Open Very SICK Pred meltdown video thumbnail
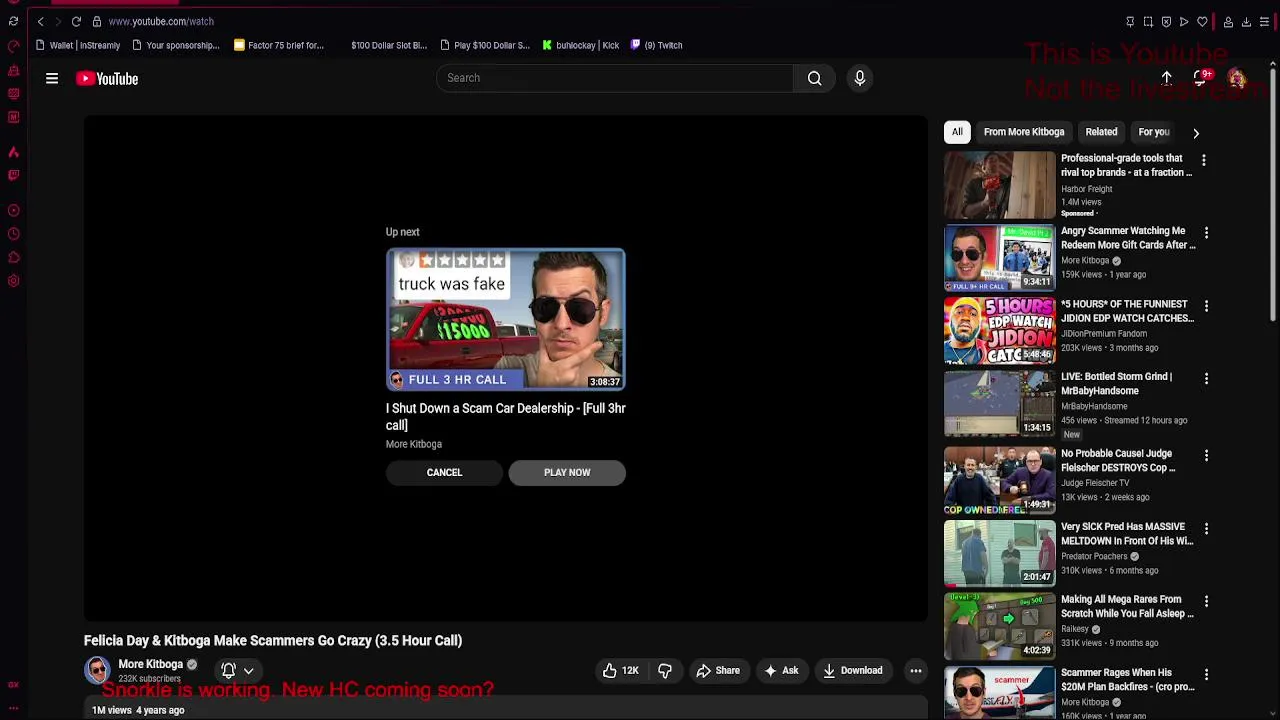Image resolution: width=1280 pixels, height=720 pixels. coord(999,554)
